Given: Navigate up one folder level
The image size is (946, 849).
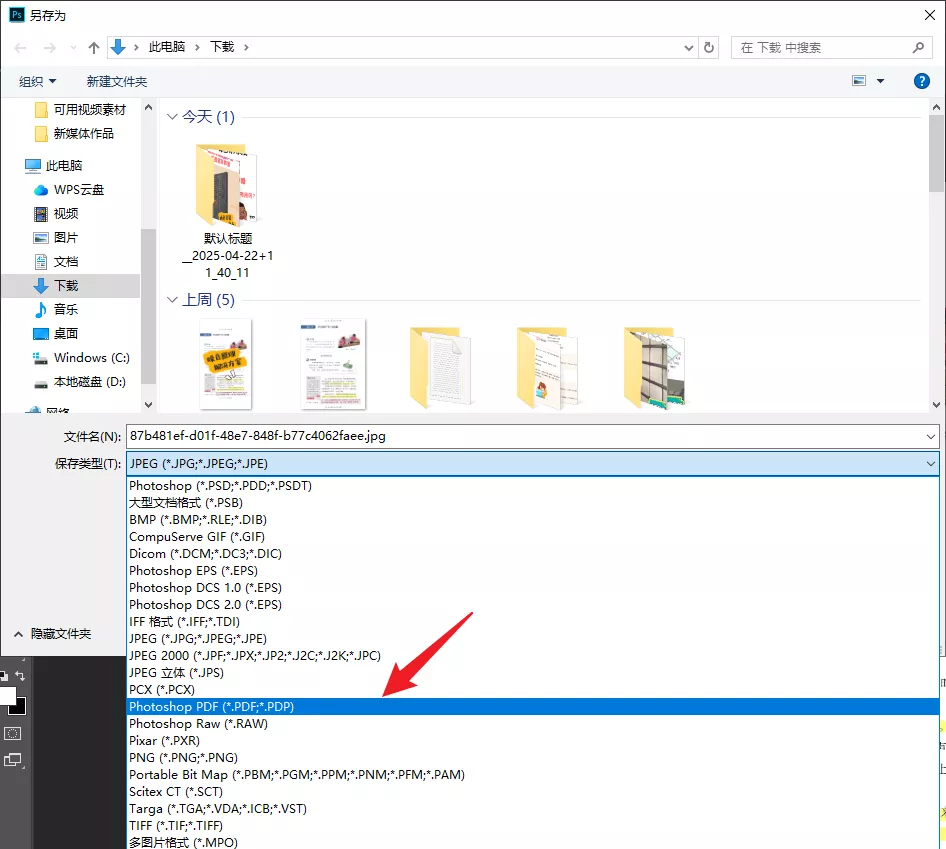Looking at the screenshot, I should [93, 46].
